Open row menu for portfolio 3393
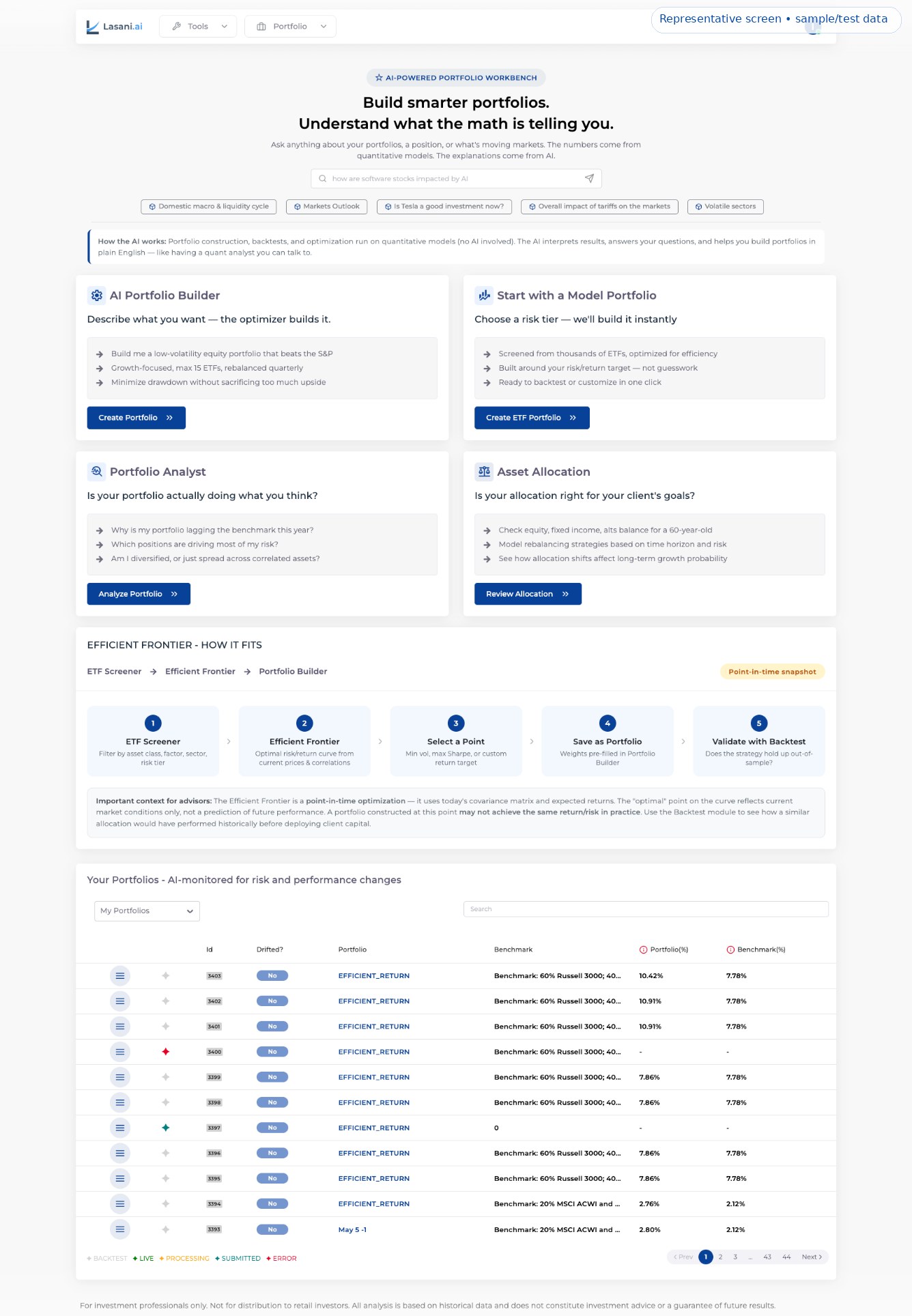 [x=119, y=1229]
